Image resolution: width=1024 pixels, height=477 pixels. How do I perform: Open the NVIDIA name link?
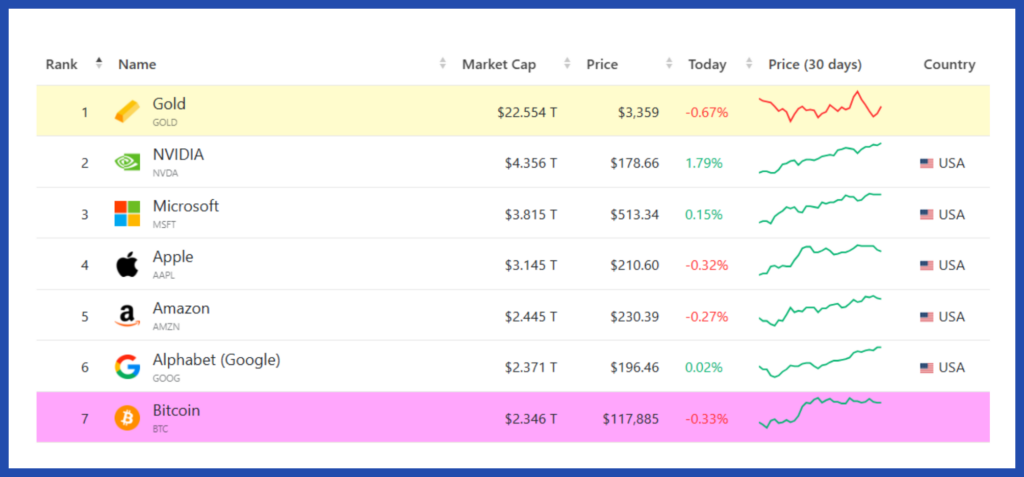click(178, 155)
